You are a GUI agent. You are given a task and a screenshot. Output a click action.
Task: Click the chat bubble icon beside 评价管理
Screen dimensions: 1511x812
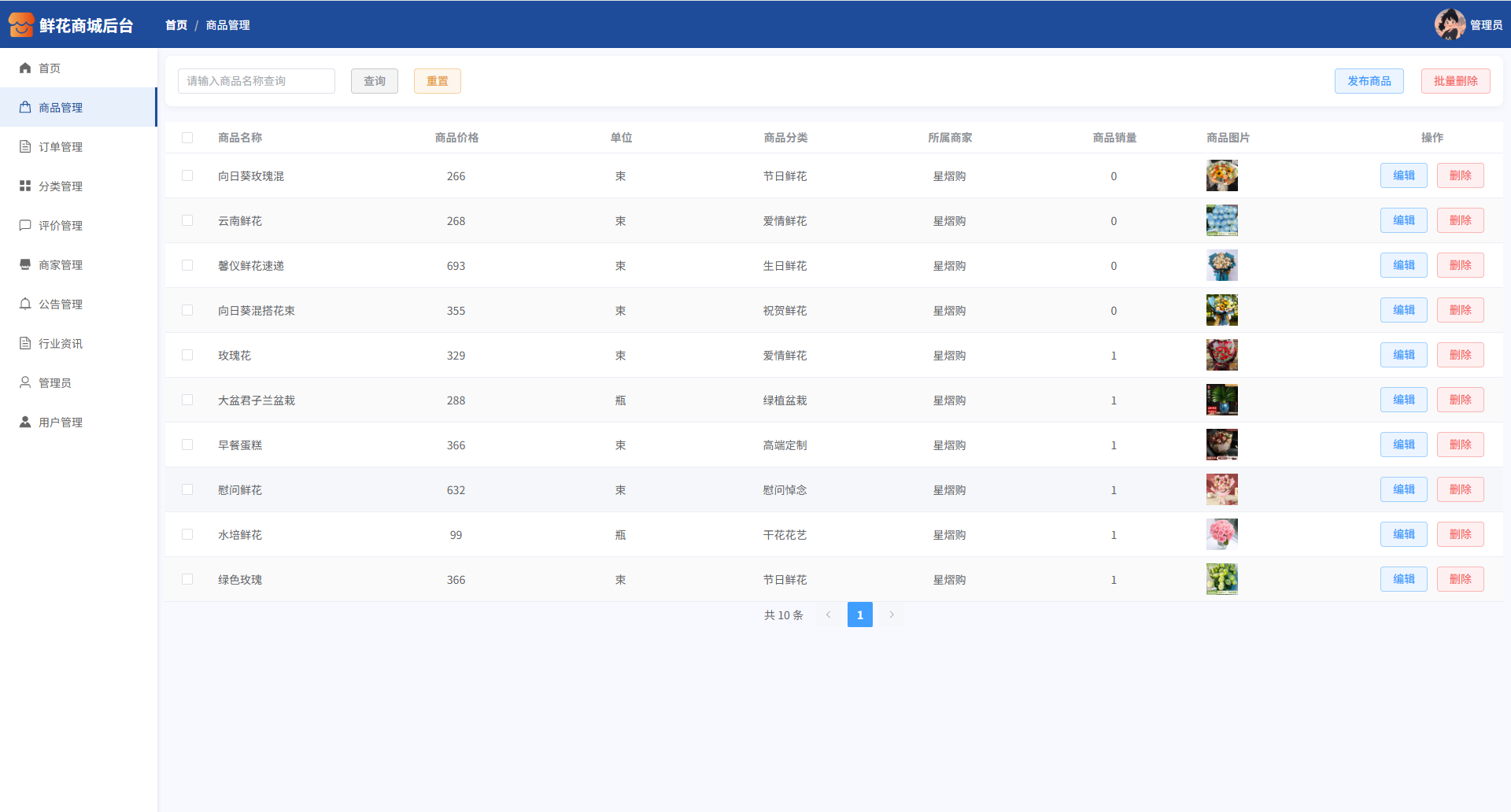coord(25,226)
